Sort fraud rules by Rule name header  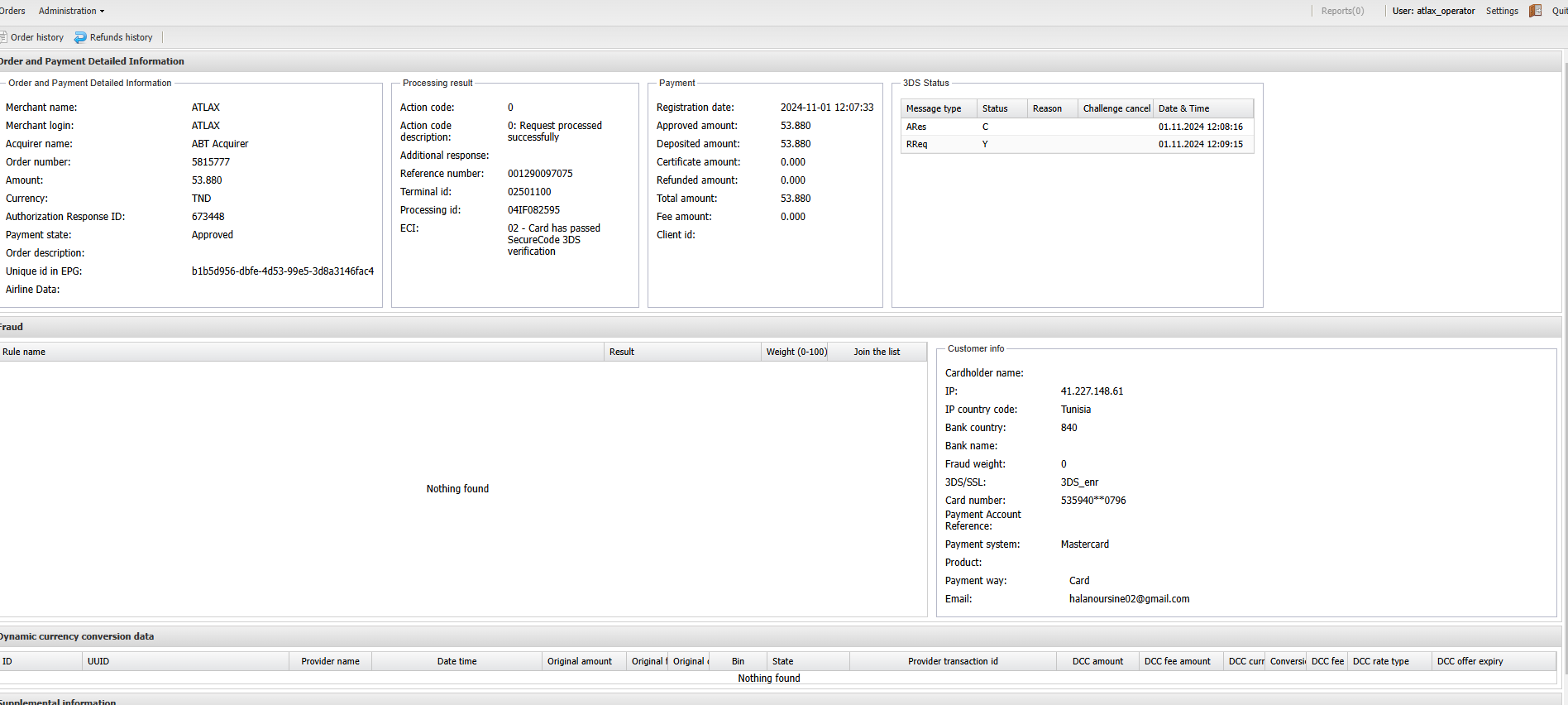(x=24, y=352)
